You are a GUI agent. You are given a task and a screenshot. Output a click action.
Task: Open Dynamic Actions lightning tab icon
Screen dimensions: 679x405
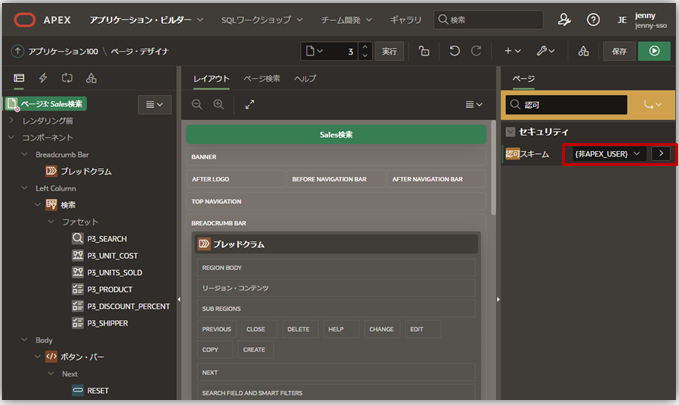(43, 78)
